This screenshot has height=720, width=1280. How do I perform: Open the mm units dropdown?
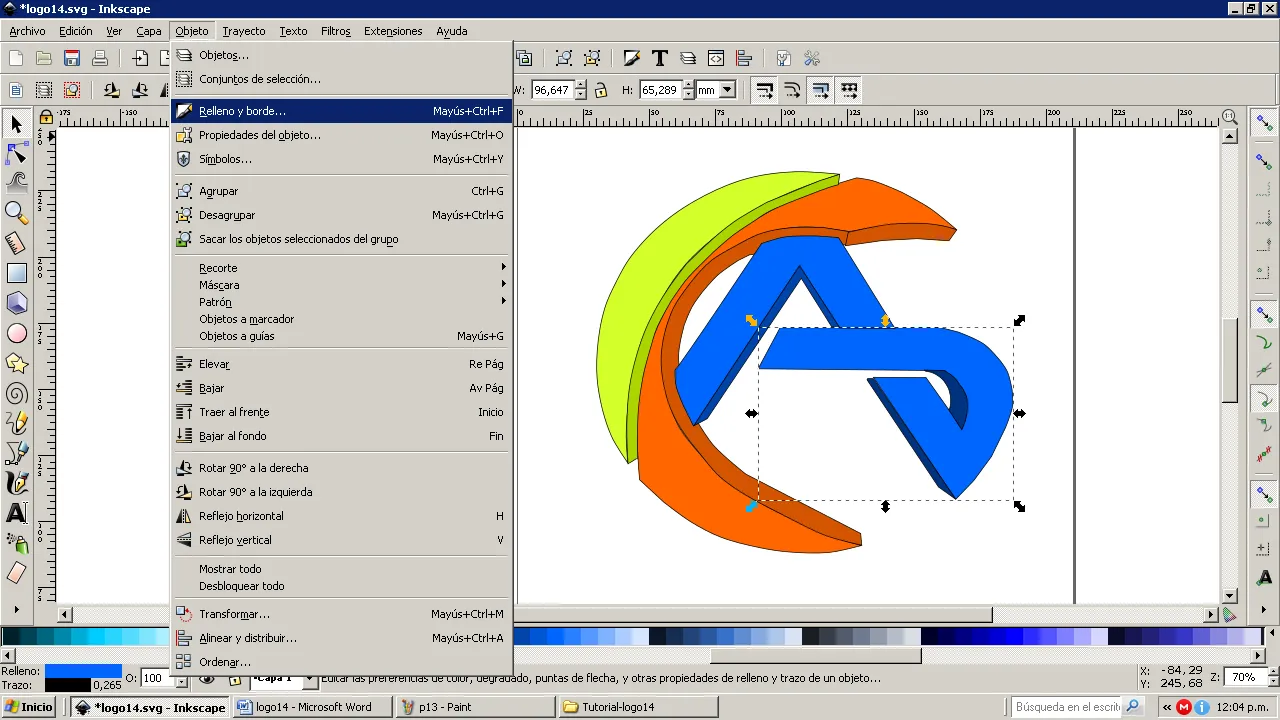point(716,90)
